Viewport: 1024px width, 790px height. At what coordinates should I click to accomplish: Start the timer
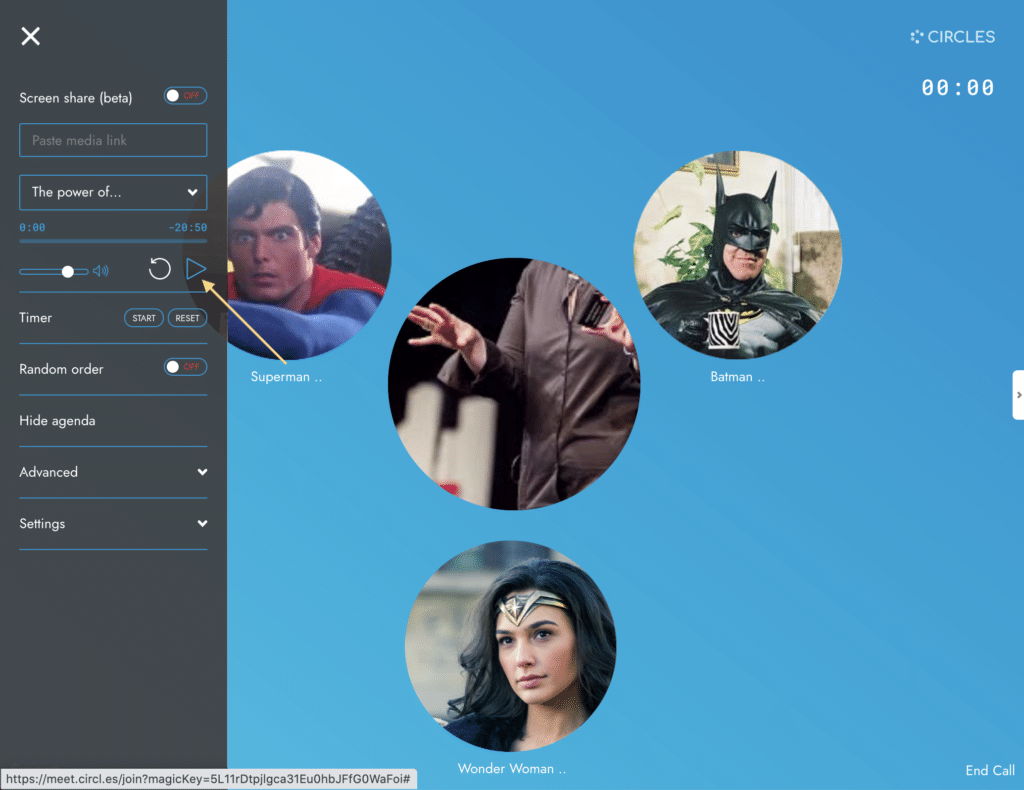[144, 318]
